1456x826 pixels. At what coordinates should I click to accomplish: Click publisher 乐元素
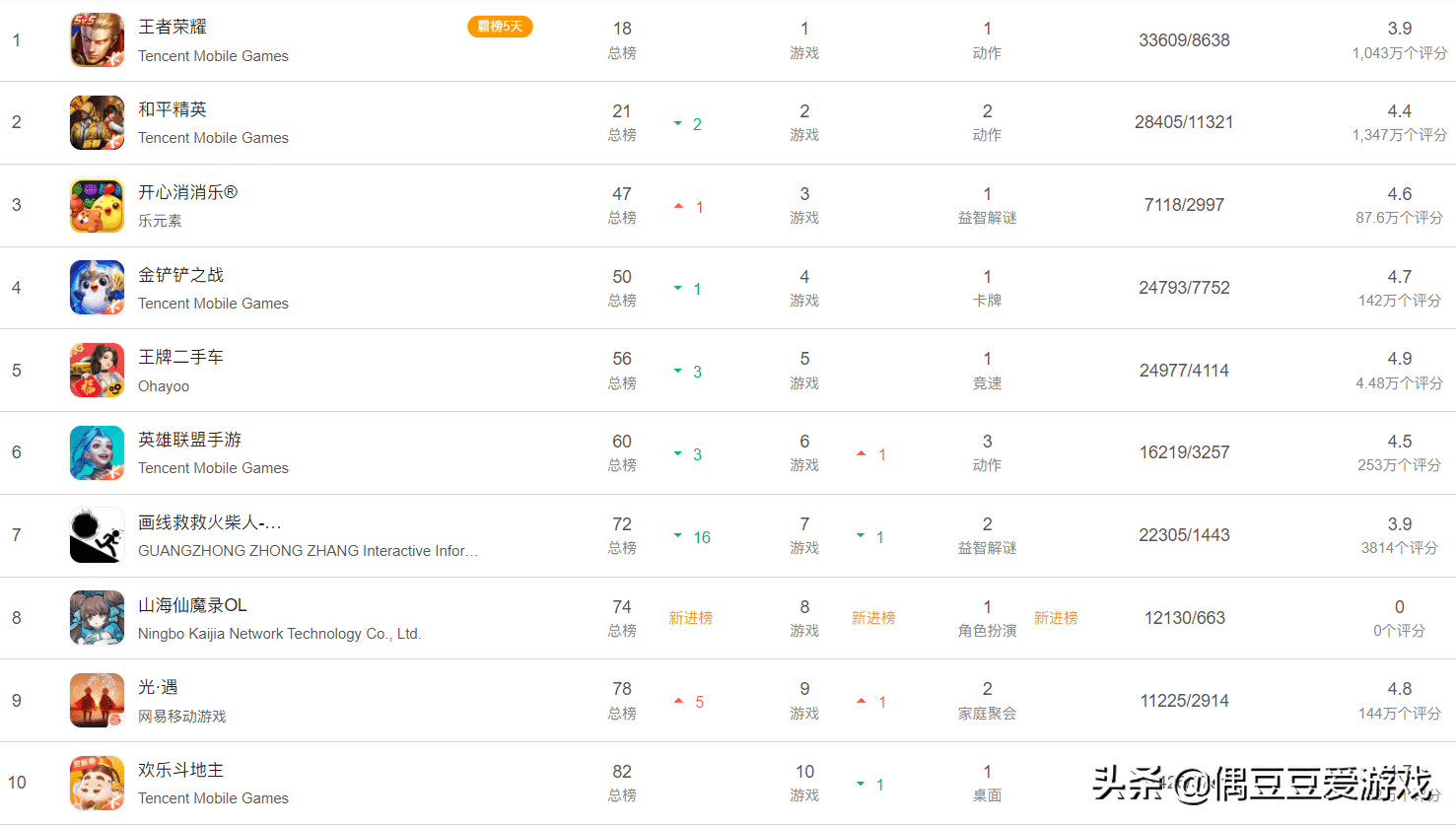pos(160,221)
